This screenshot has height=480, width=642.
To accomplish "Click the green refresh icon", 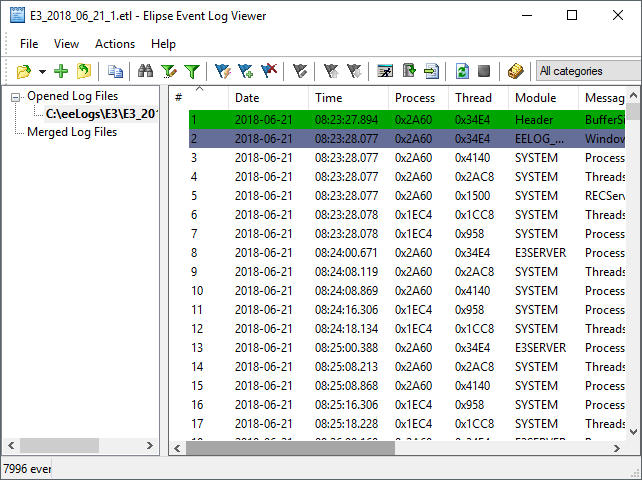I will [462, 71].
